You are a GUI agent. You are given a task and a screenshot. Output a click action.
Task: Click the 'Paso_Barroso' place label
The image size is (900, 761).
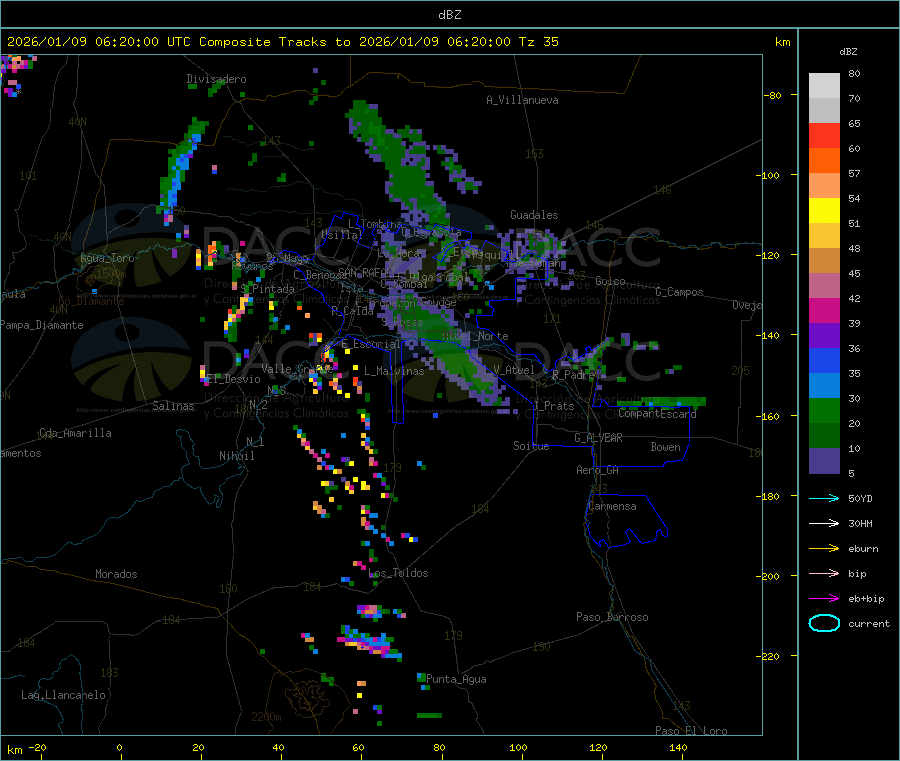(612, 617)
